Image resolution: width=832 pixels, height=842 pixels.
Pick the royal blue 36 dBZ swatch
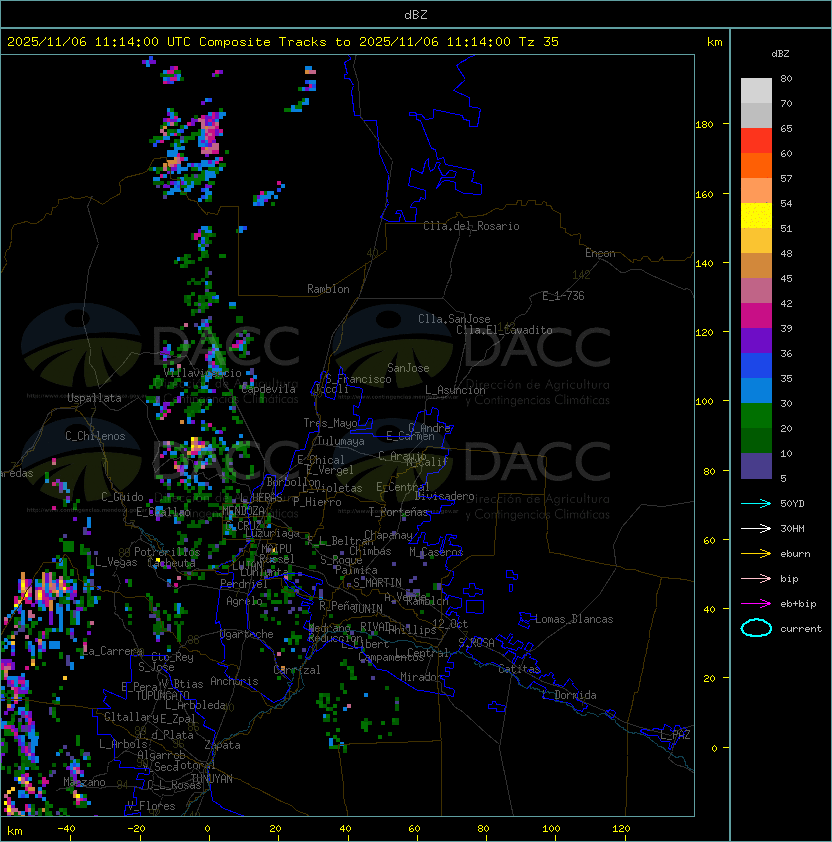[x=756, y=366]
